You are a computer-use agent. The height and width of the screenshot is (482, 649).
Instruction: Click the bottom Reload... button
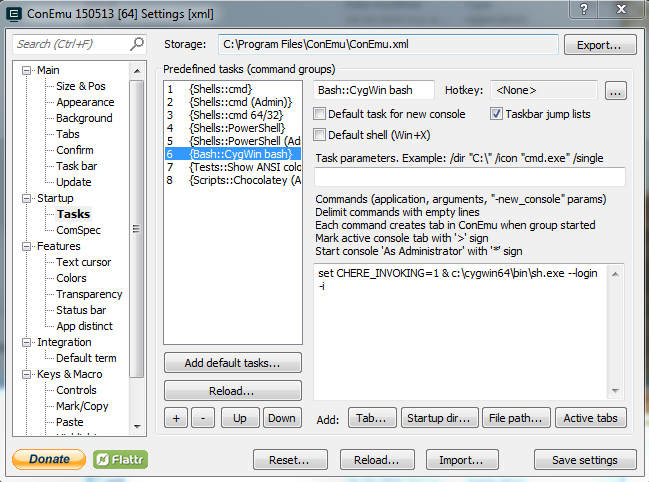(x=377, y=460)
